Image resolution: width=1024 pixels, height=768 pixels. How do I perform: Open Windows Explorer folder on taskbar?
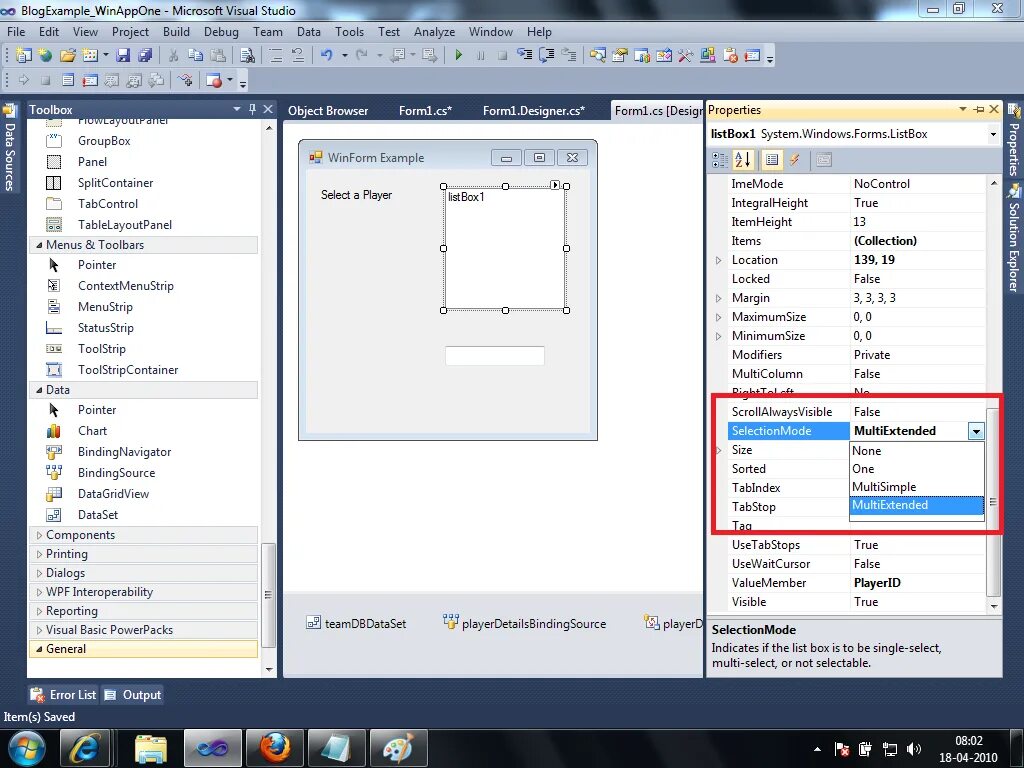click(151, 748)
